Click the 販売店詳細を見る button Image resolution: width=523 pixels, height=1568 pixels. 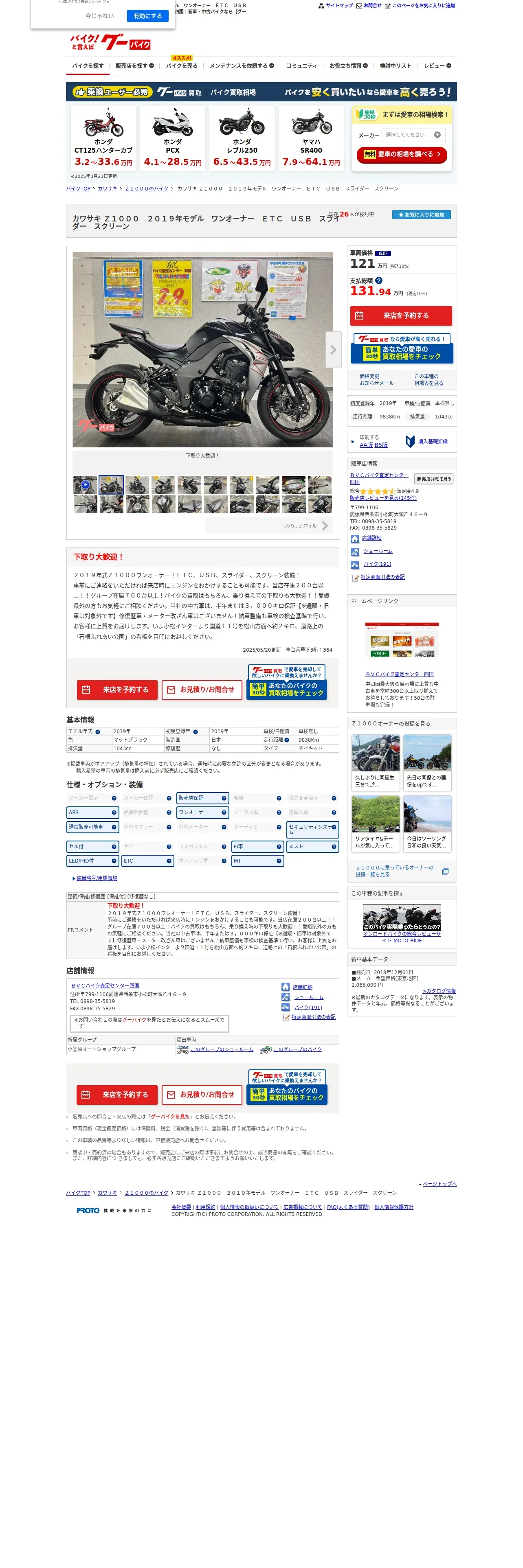(x=434, y=479)
